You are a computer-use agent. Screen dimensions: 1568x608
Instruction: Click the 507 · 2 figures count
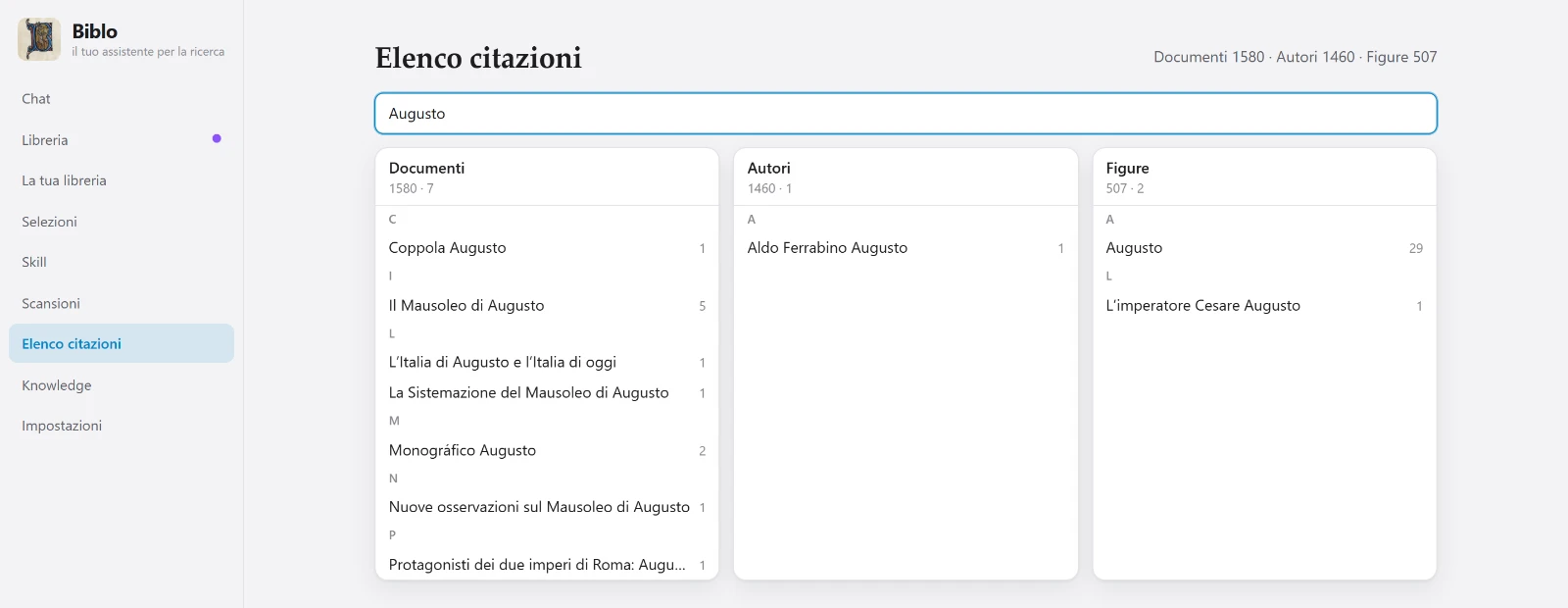click(1125, 188)
